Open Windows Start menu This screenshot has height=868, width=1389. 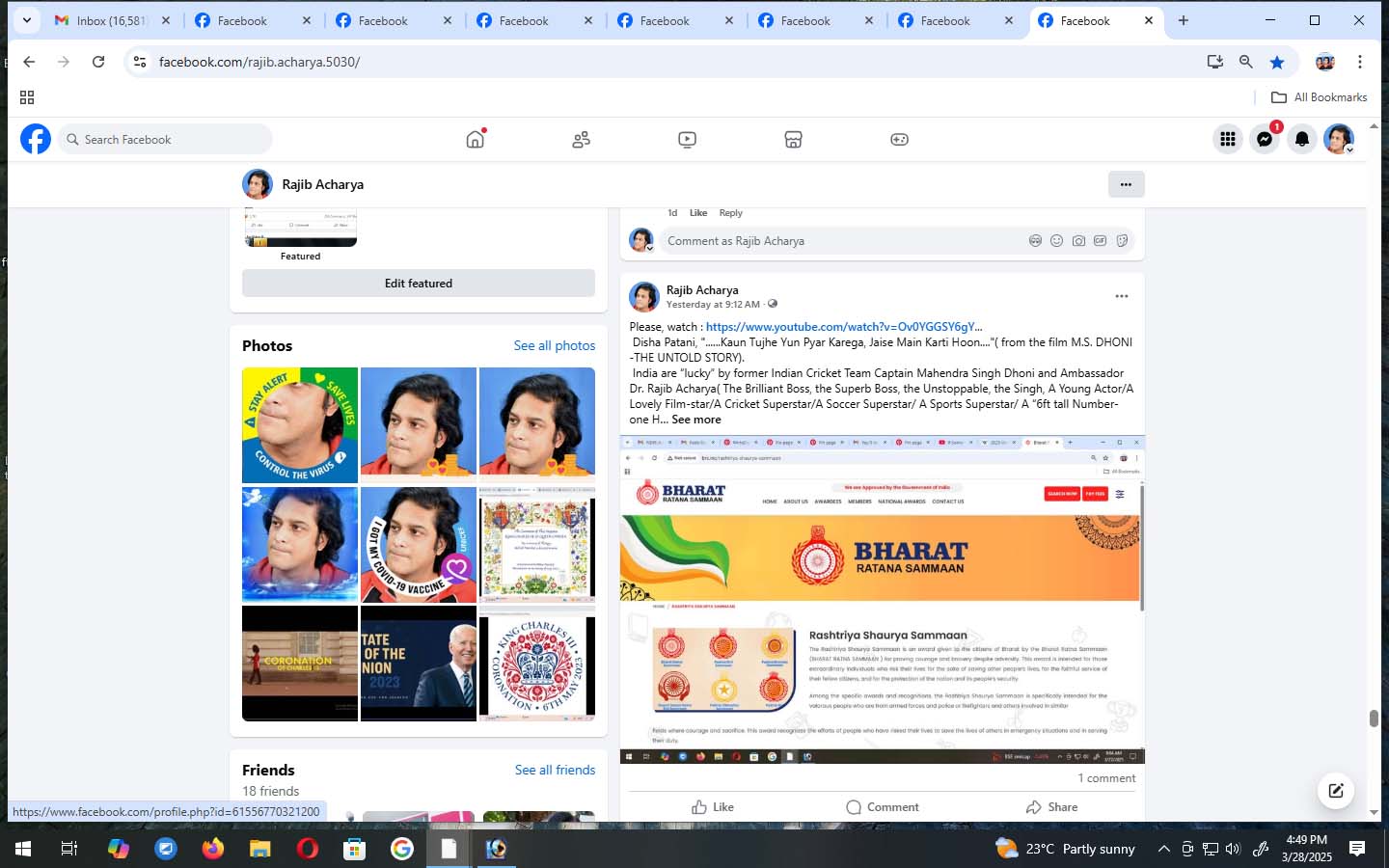coord(23,849)
